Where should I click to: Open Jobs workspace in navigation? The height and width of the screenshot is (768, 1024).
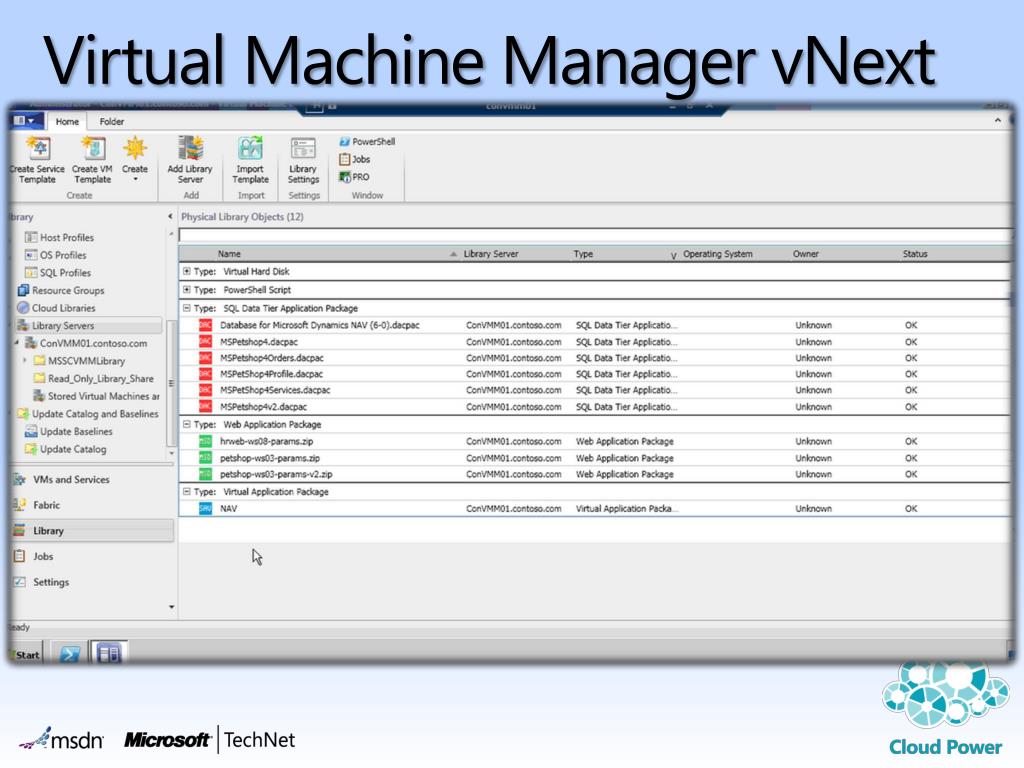click(93, 556)
